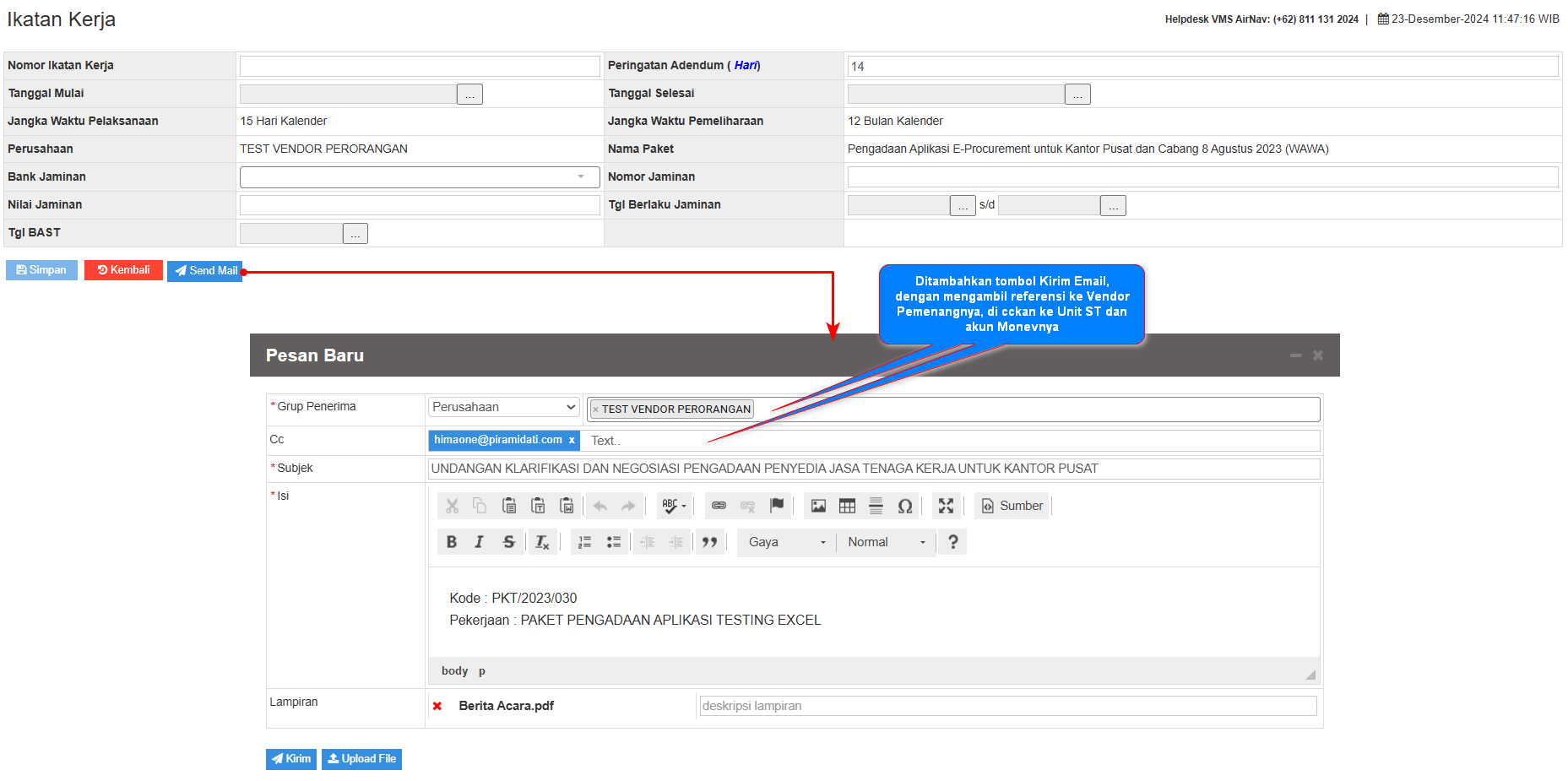
Task: Apply italic formatting in the editor
Action: pyautogui.click(x=479, y=542)
